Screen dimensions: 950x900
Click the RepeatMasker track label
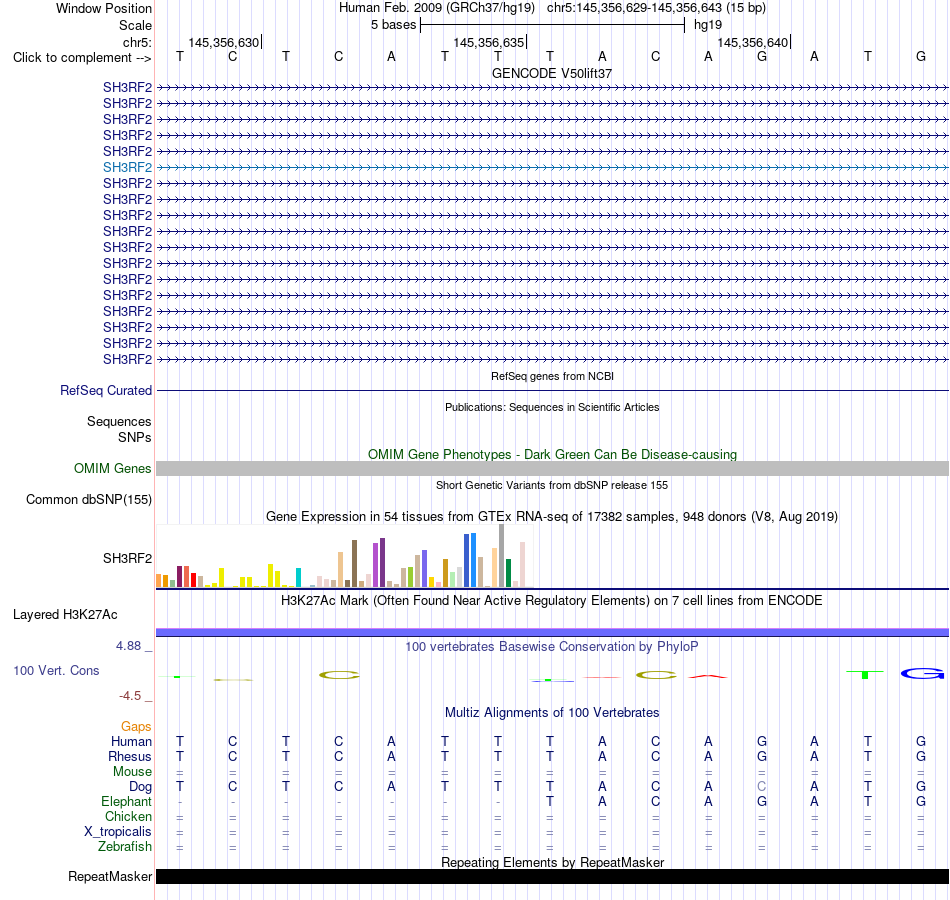[x=110, y=876]
